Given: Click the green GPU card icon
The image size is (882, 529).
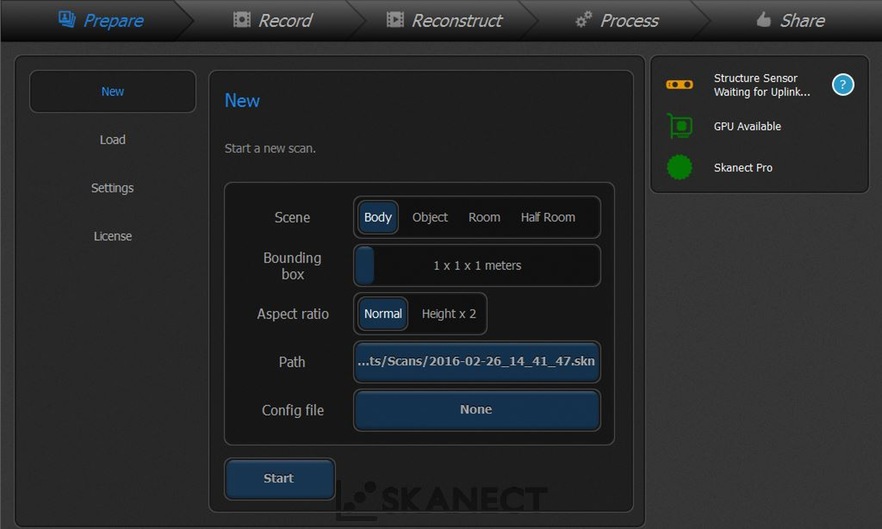Looking at the screenshot, I should [x=680, y=126].
